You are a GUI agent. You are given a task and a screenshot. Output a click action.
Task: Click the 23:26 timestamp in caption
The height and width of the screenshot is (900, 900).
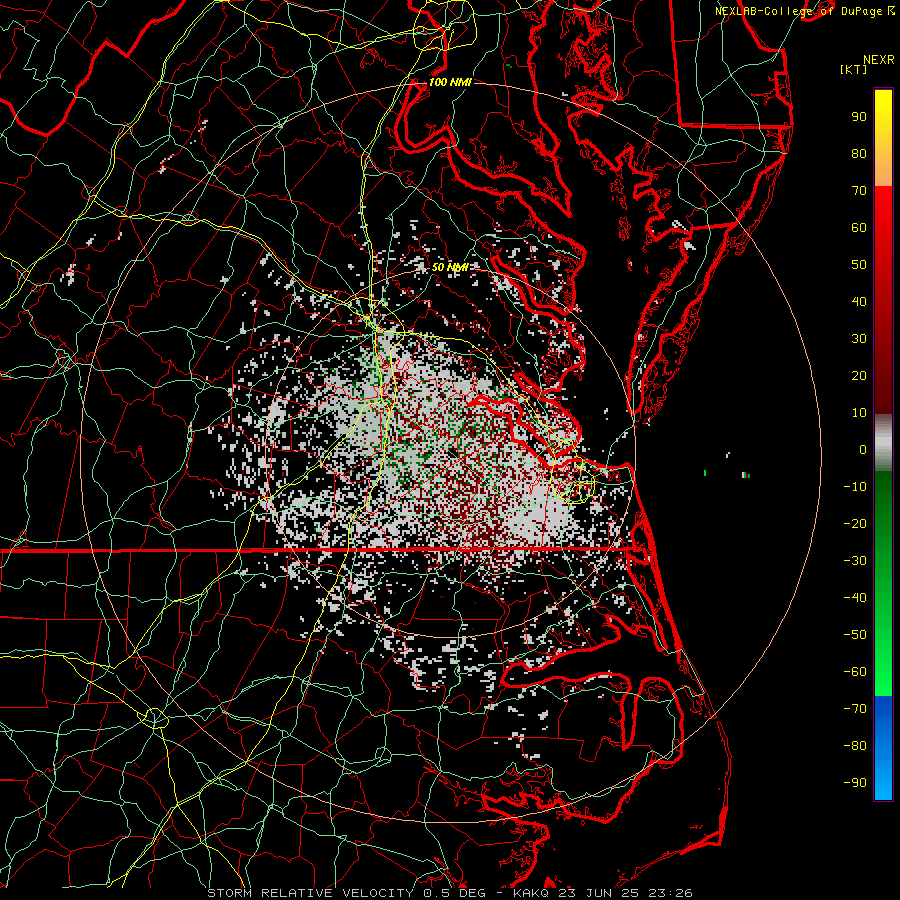click(x=670, y=893)
